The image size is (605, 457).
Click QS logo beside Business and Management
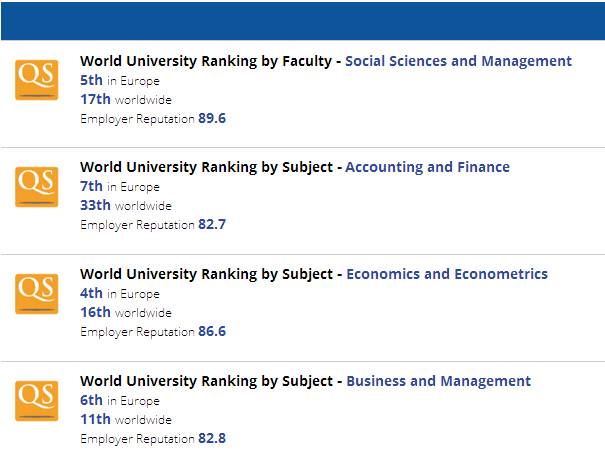[37, 401]
